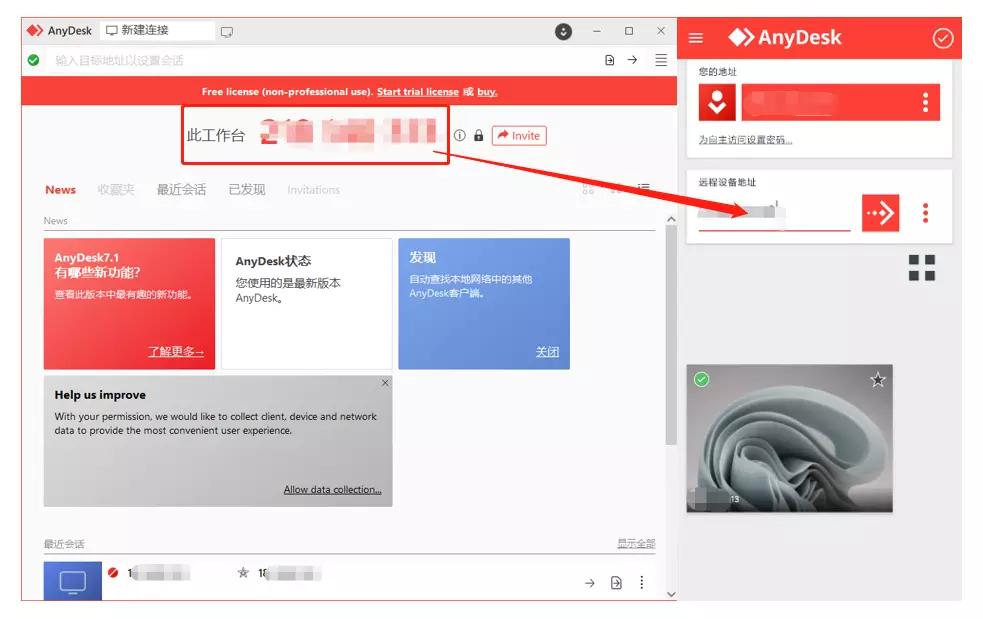This screenshot has height=619, width=983.
Task: Select the monitor grid icon in the right panel
Action: [921, 268]
